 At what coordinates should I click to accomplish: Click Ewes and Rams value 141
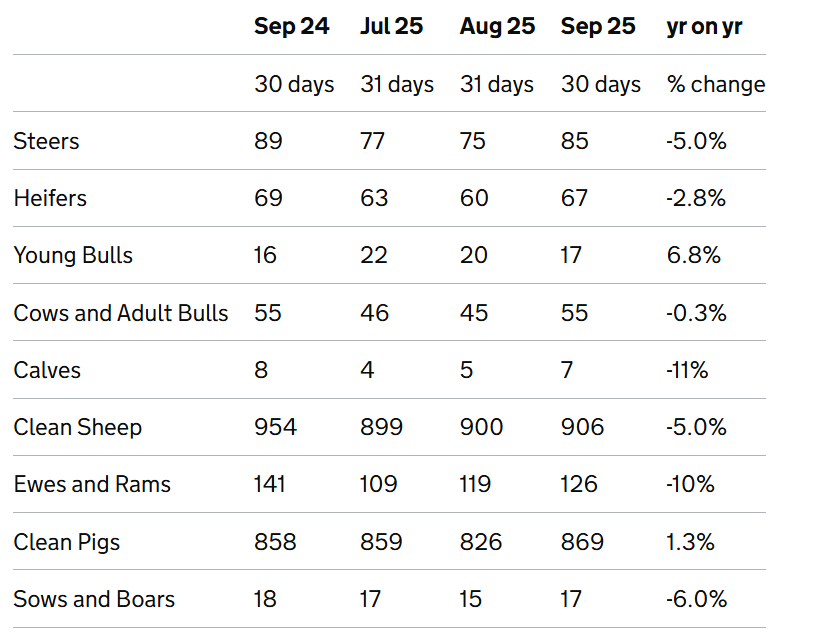(270, 484)
